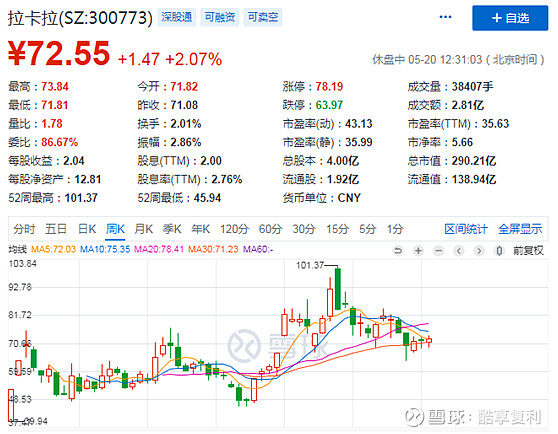Viewport: 558px width, 434px height.
Task: Switch to the 分时 chart tab
Action: 24,229
